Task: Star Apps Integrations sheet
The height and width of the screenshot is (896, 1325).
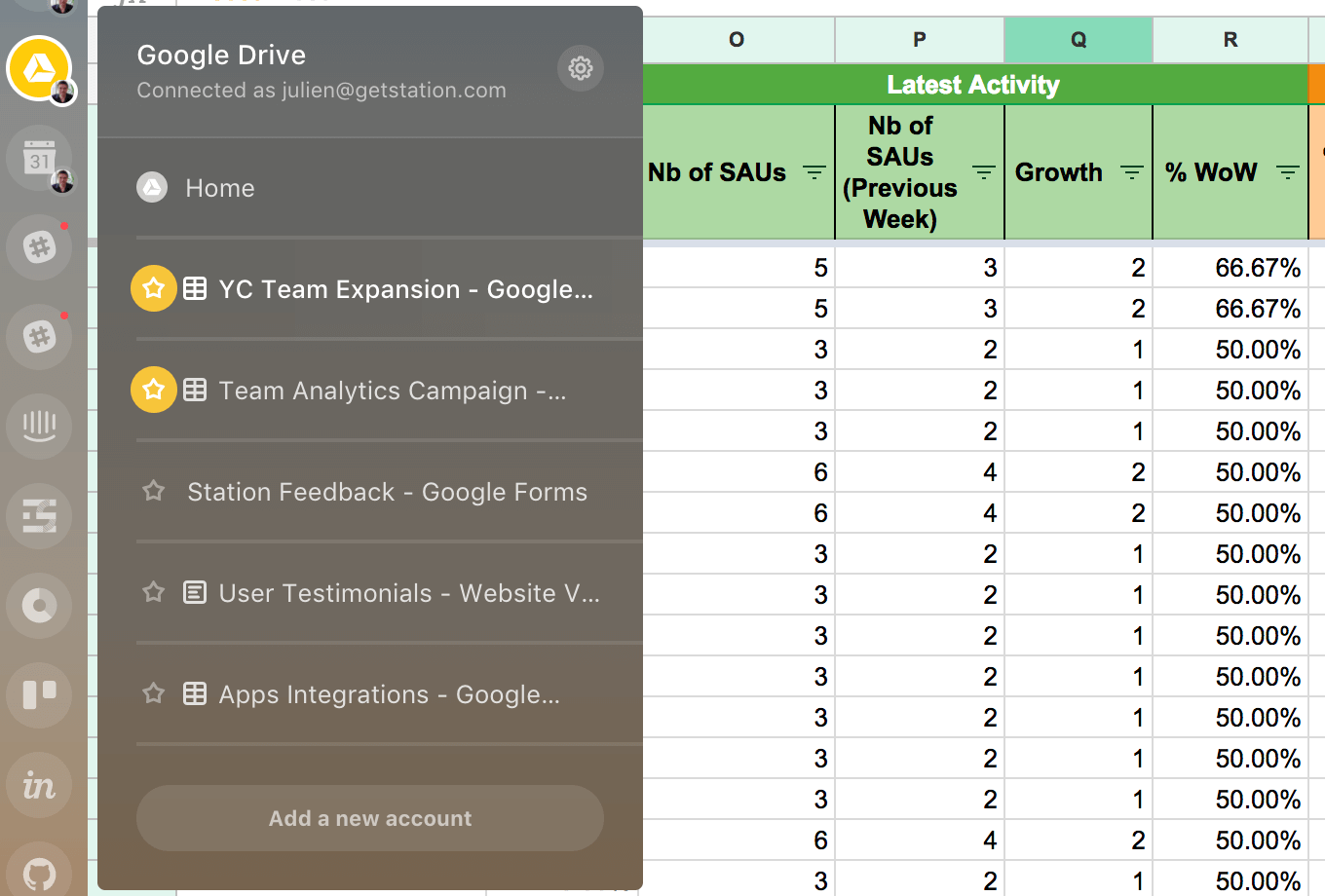Action: click(154, 693)
